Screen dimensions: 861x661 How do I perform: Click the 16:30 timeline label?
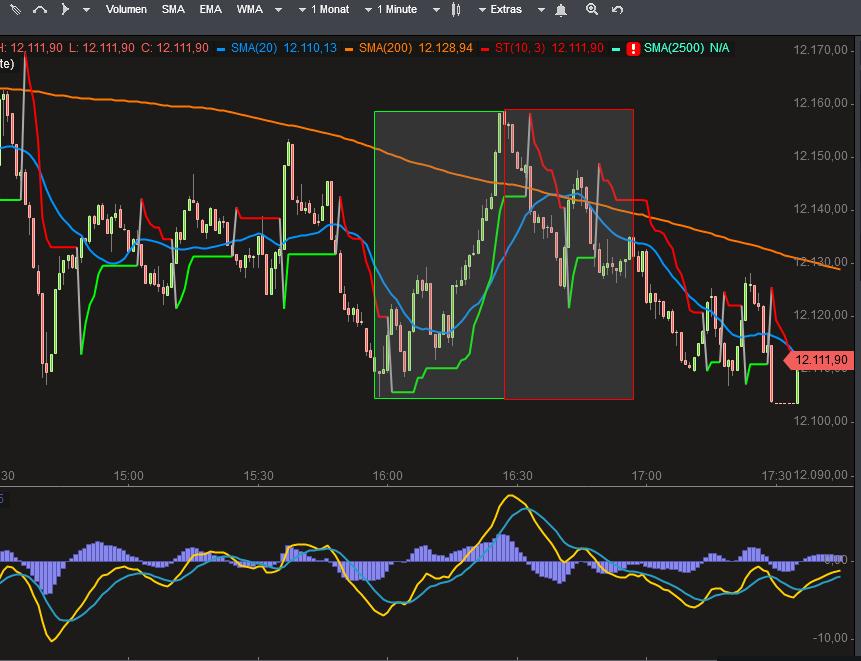click(518, 477)
